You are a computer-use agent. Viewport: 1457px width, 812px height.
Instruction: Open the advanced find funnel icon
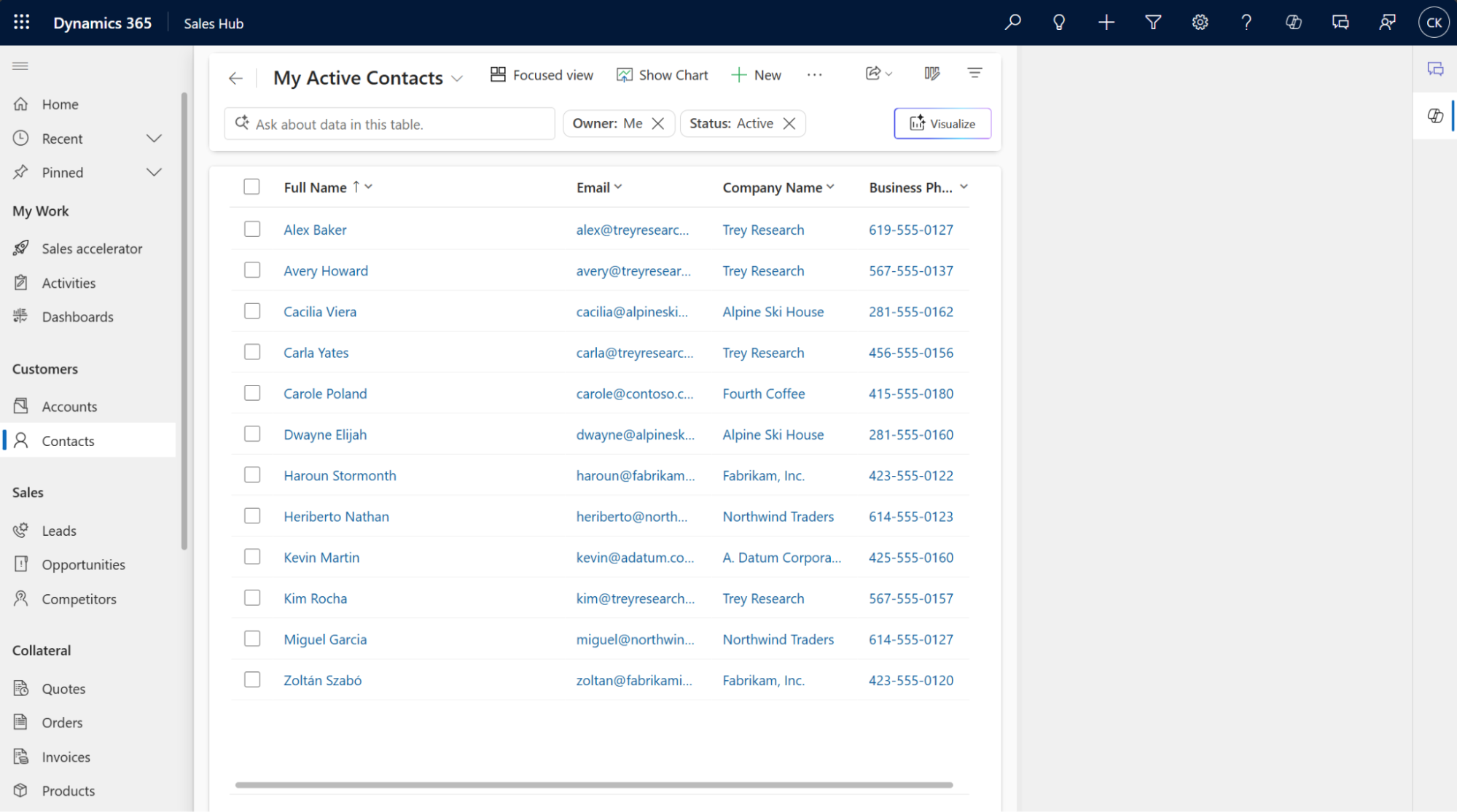coord(1153,23)
